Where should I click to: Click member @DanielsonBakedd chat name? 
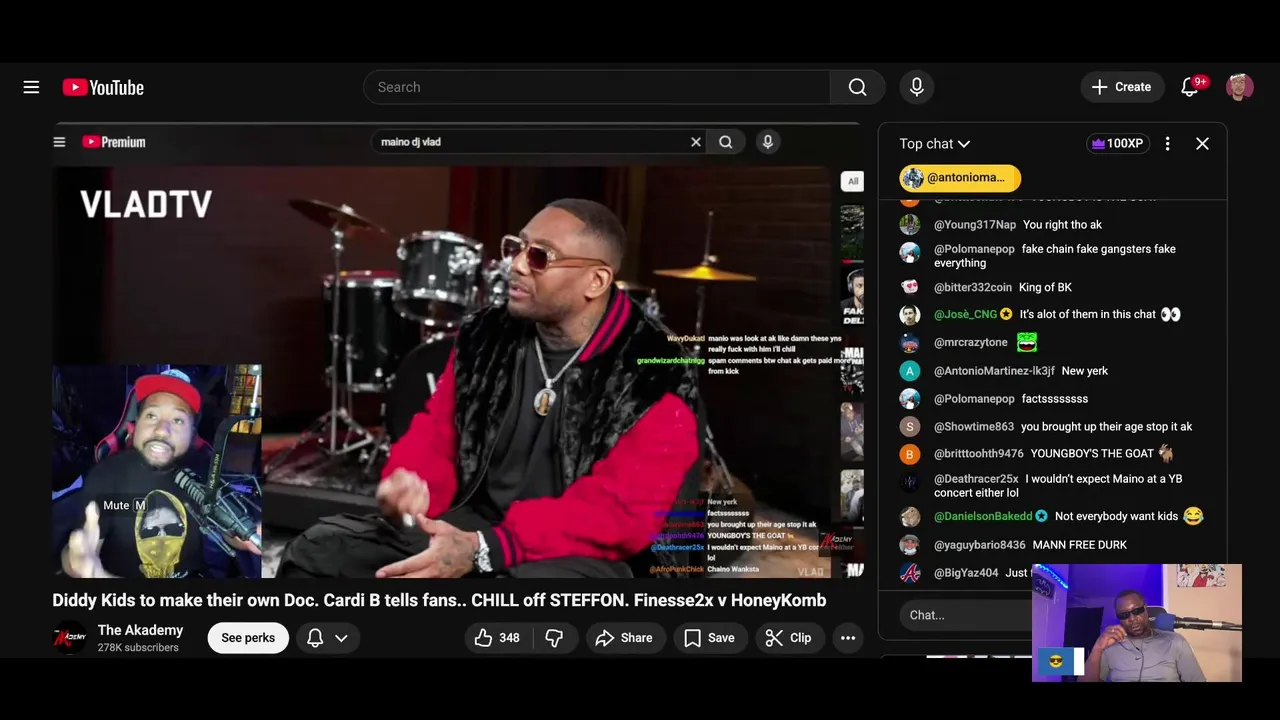point(983,517)
